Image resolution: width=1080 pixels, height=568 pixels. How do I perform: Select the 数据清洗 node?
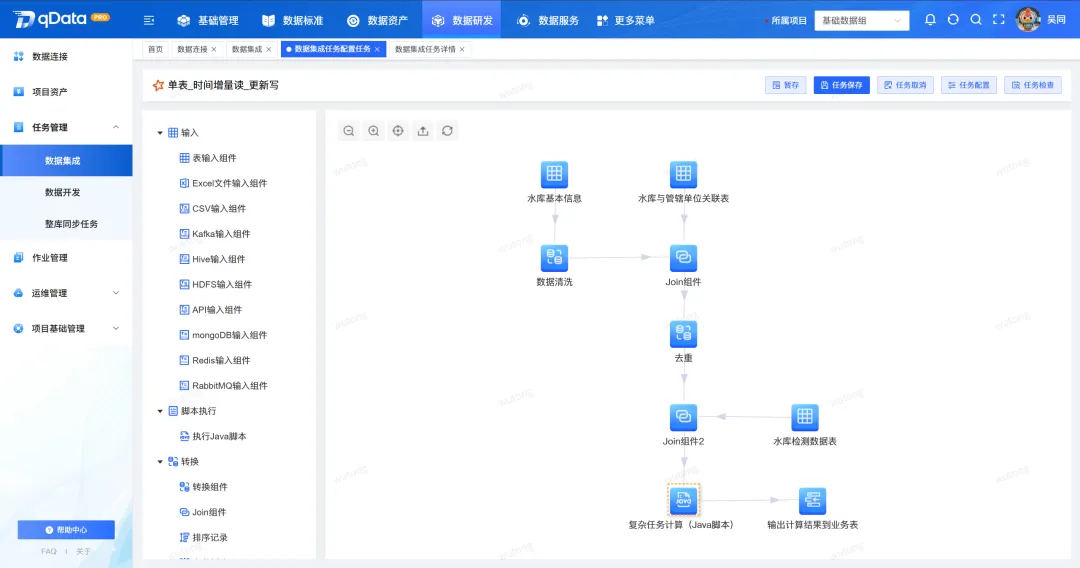coord(554,257)
